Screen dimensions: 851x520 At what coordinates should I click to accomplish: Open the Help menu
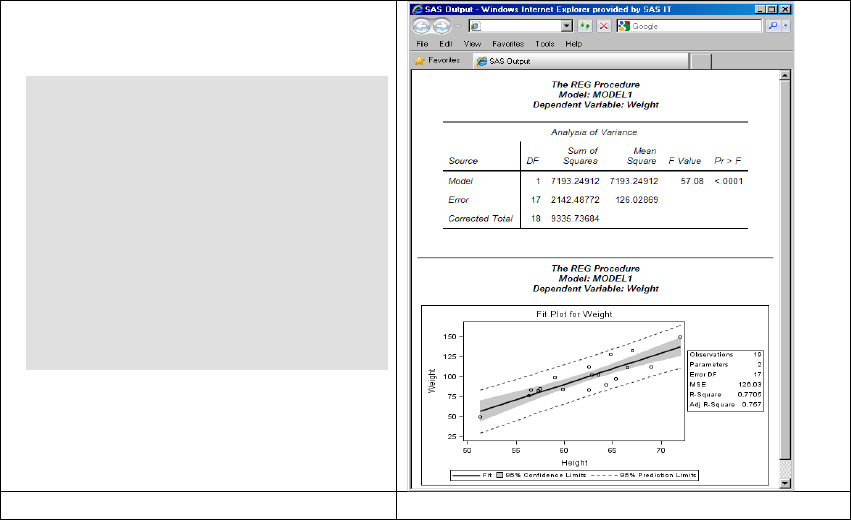click(x=574, y=44)
